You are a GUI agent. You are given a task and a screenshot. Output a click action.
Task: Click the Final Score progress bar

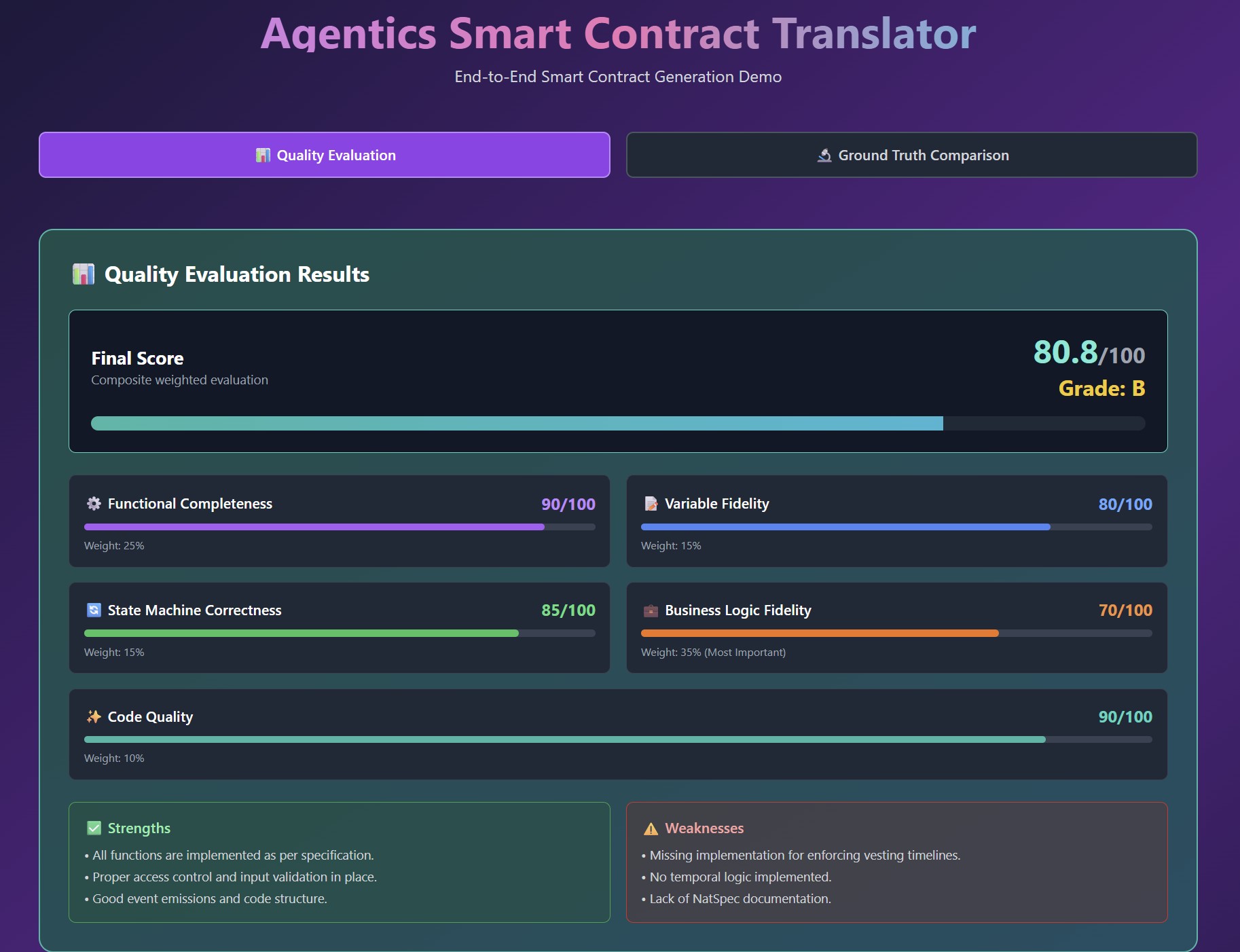click(x=516, y=423)
